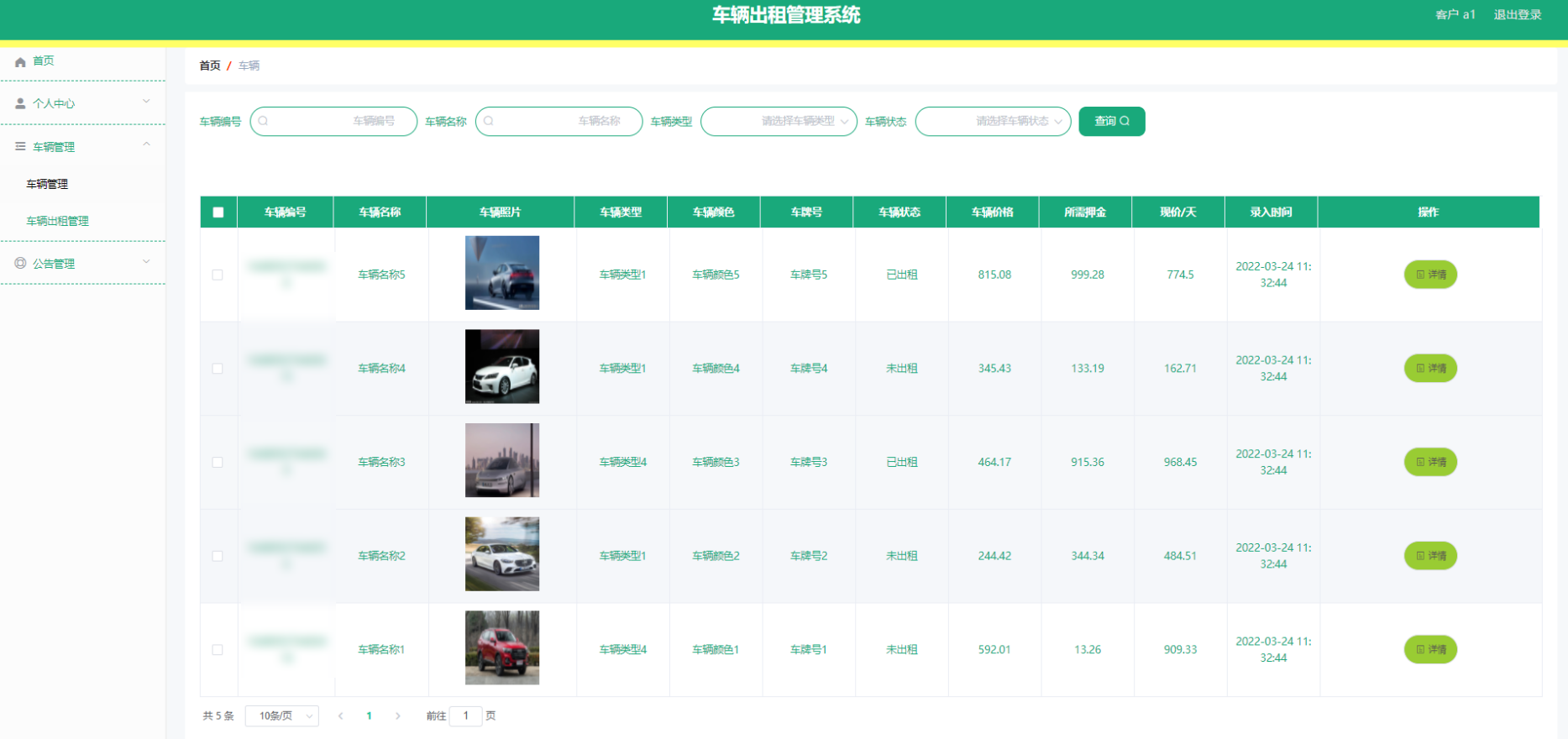Click the home icon beside 首页
The height and width of the screenshot is (739, 1568).
point(21,61)
